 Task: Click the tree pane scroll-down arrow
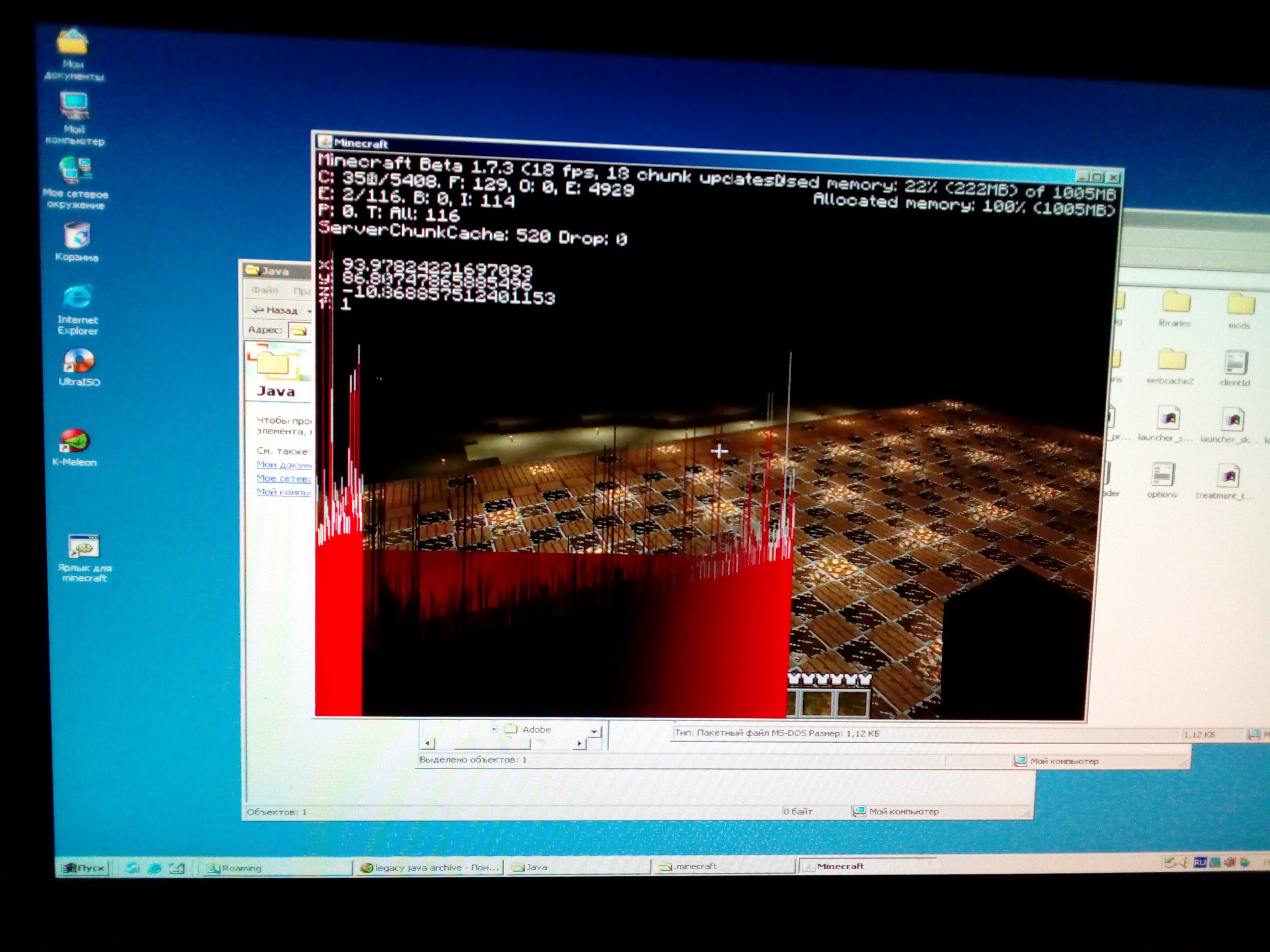coord(595,732)
